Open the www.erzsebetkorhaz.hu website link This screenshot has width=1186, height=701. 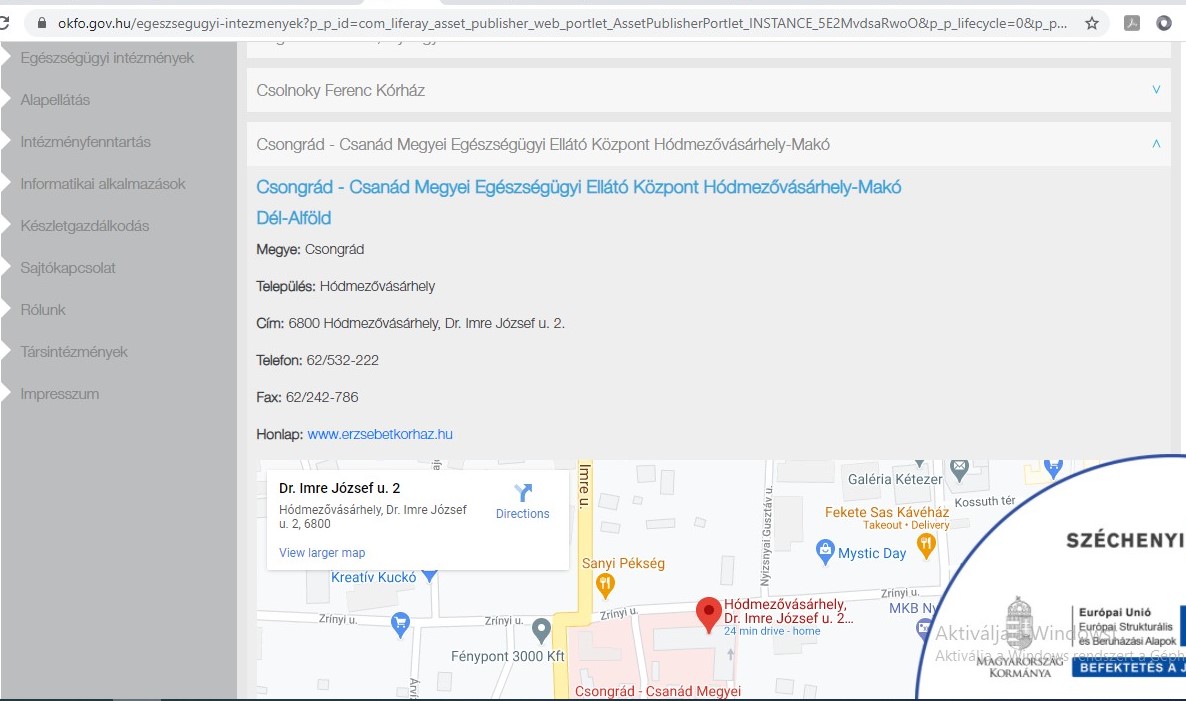(x=380, y=434)
